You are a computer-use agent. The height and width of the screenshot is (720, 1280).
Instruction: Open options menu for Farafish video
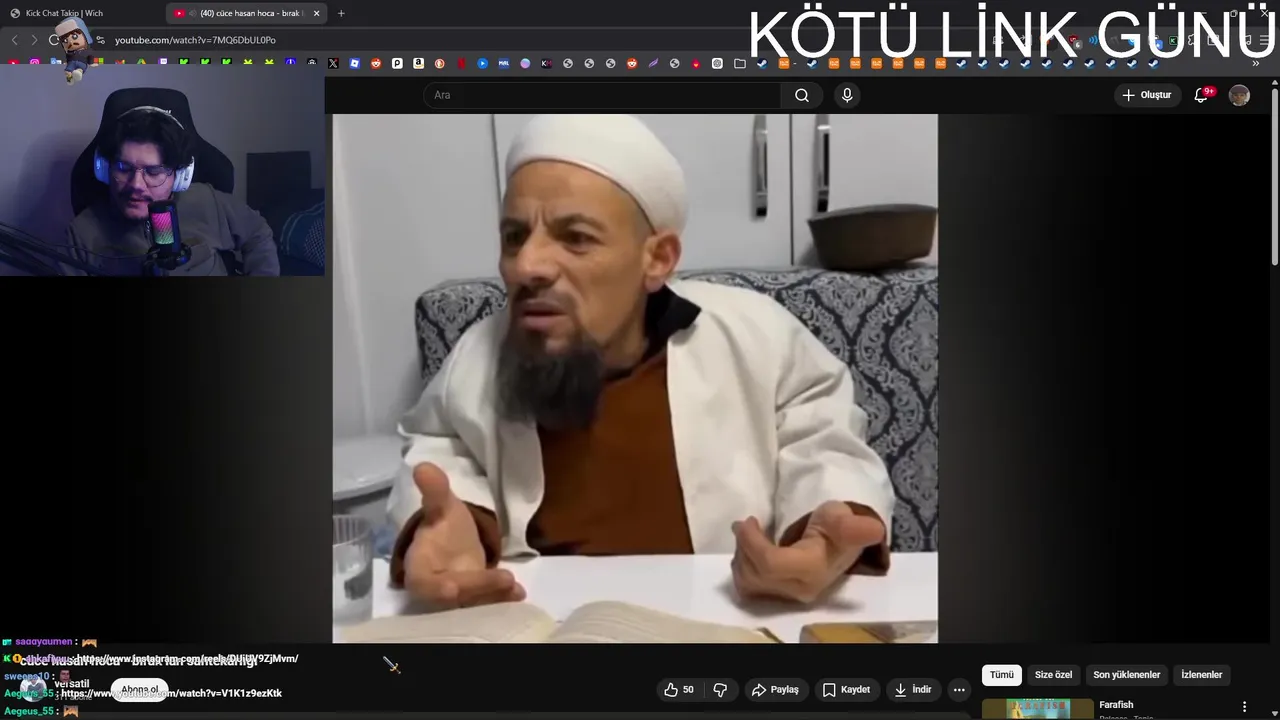coord(1244,706)
